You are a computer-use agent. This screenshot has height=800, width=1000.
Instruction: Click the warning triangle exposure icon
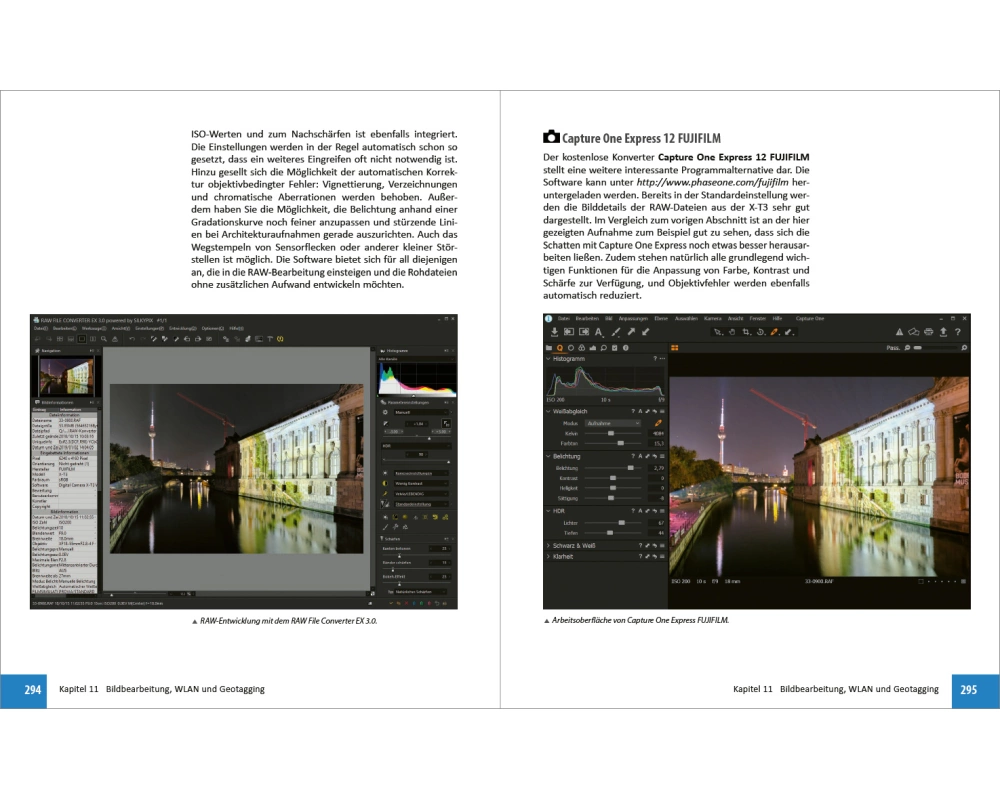pos(899,331)
